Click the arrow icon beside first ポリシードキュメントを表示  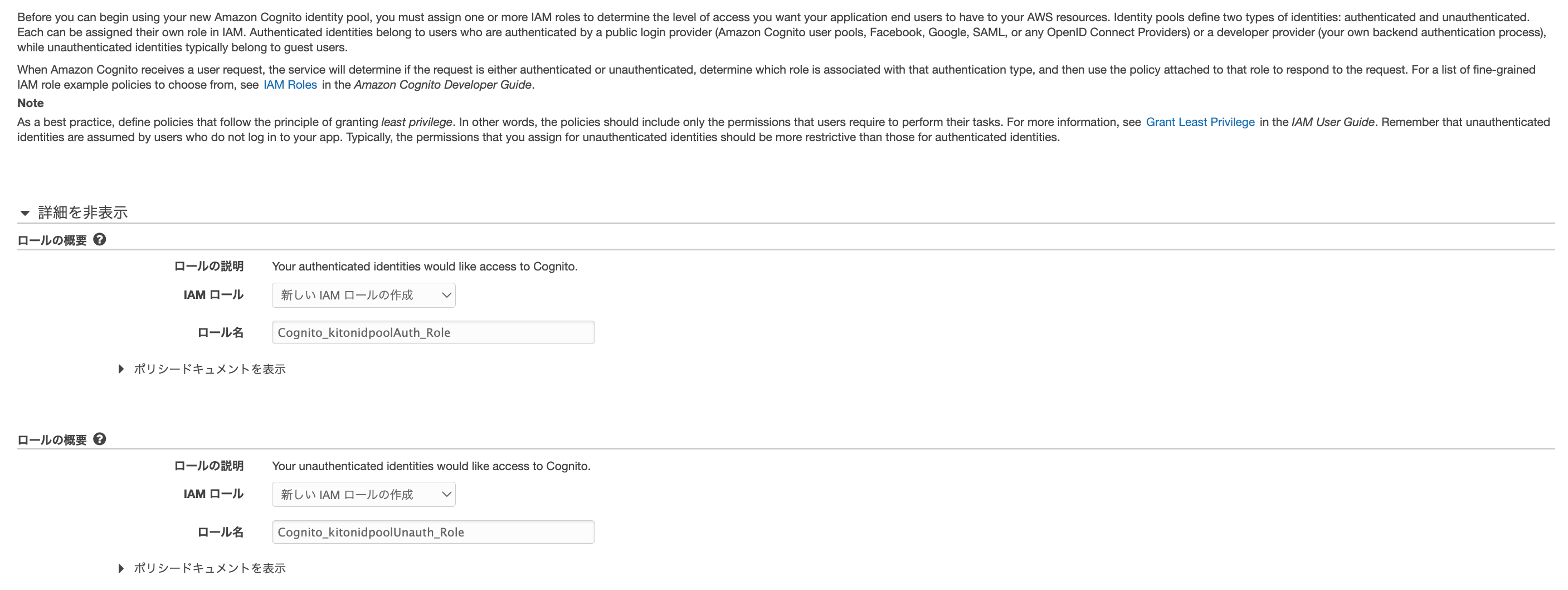coord(120,369)
